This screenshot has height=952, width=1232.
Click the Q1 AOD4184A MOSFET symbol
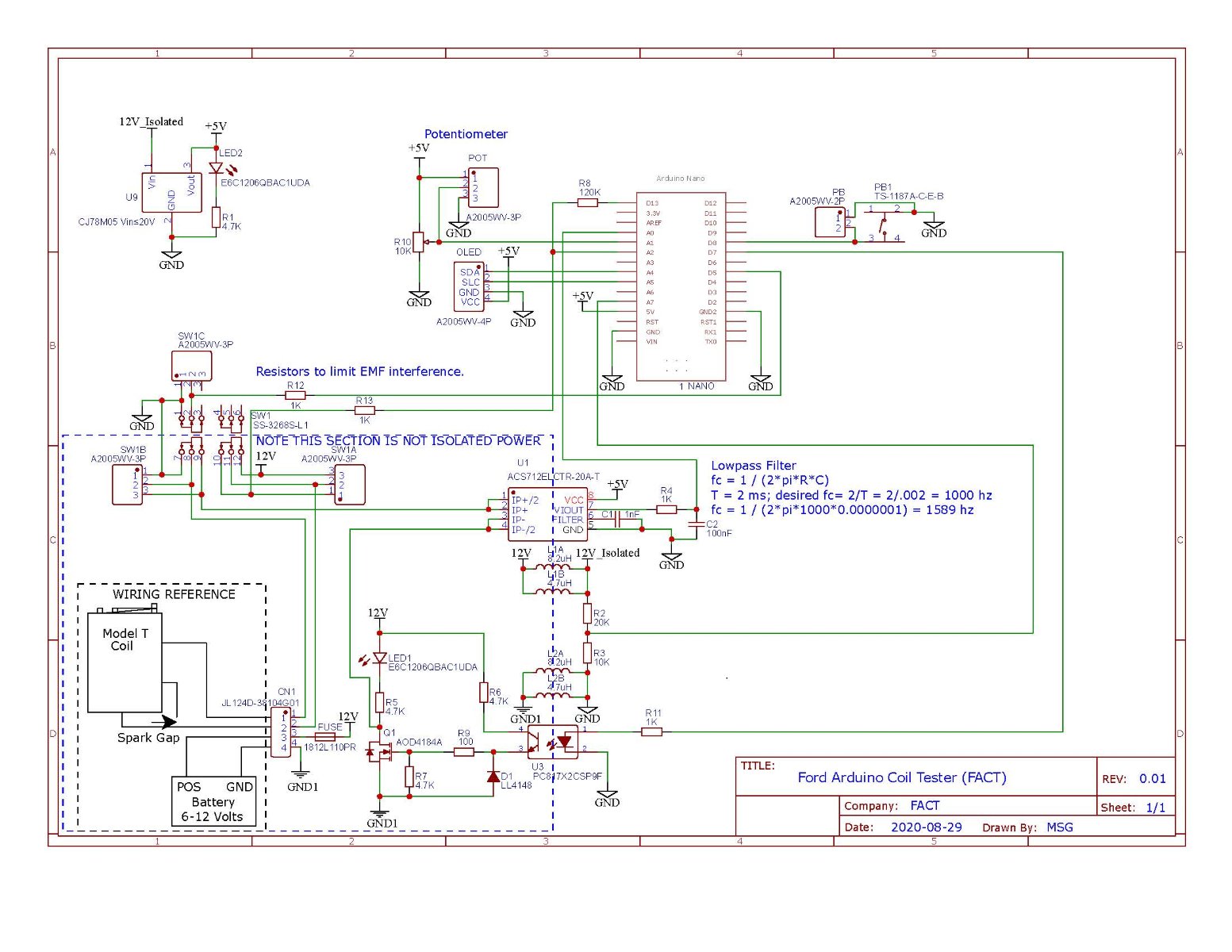379,752
